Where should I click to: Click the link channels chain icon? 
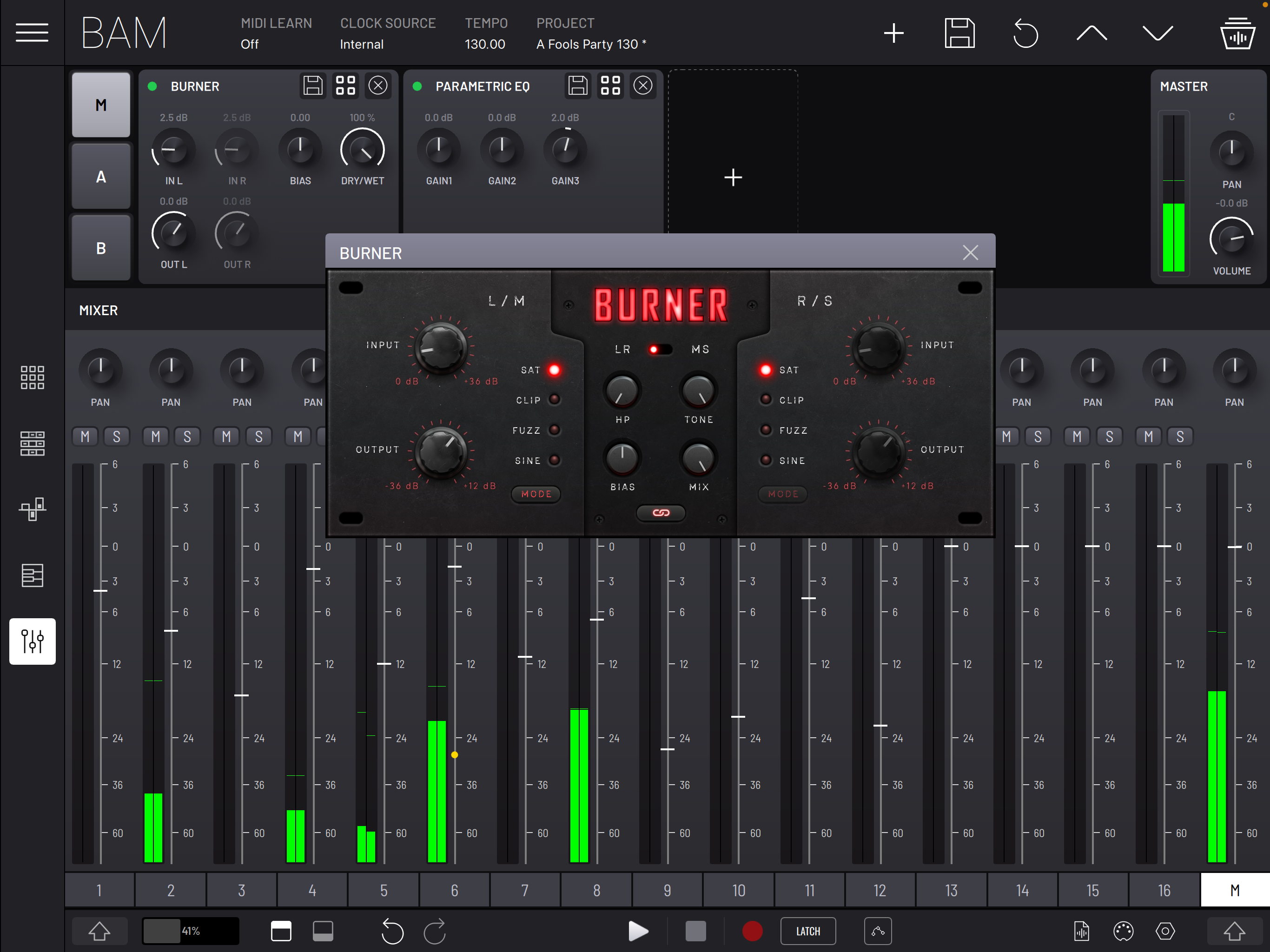[x=660, y=513]
